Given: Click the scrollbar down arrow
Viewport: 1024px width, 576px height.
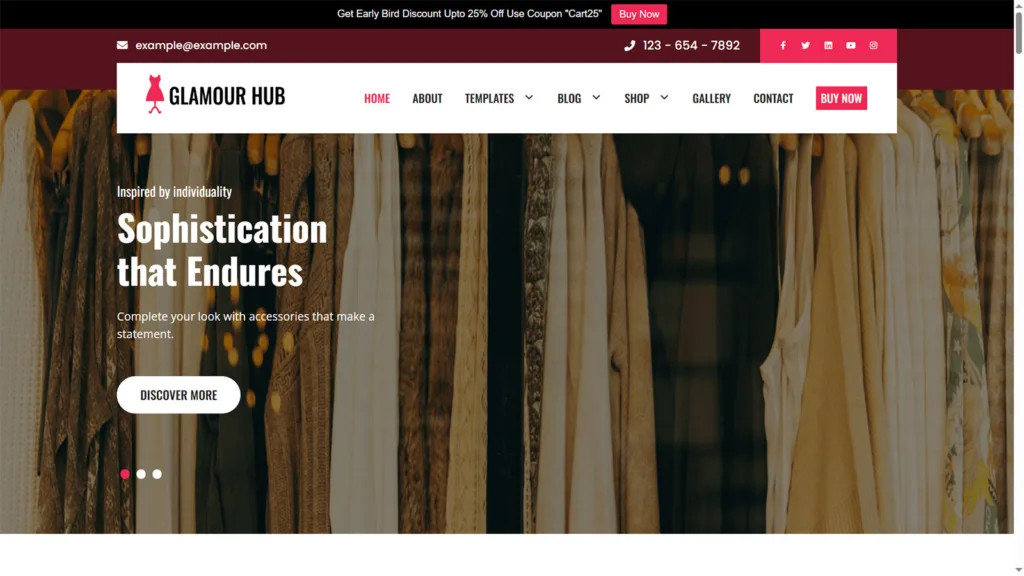Looking at the screenshot, I should point(1018,570).
